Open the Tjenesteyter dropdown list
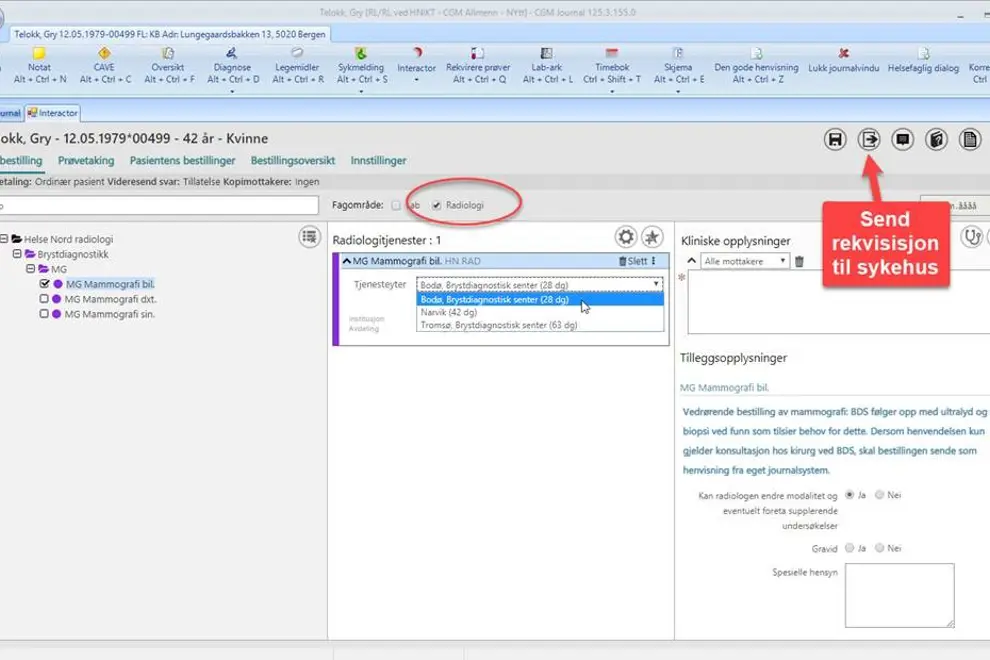The image size is (990, 660). pyautogui.click(x=655, y=284)
